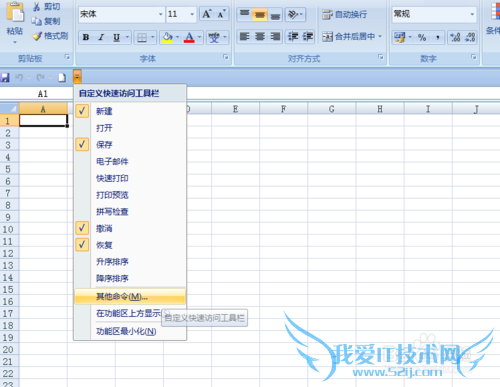Image resolution: width=500 pixels, height=387 pixels.
Task: Align text to top of cell
Action: point(245,14)
